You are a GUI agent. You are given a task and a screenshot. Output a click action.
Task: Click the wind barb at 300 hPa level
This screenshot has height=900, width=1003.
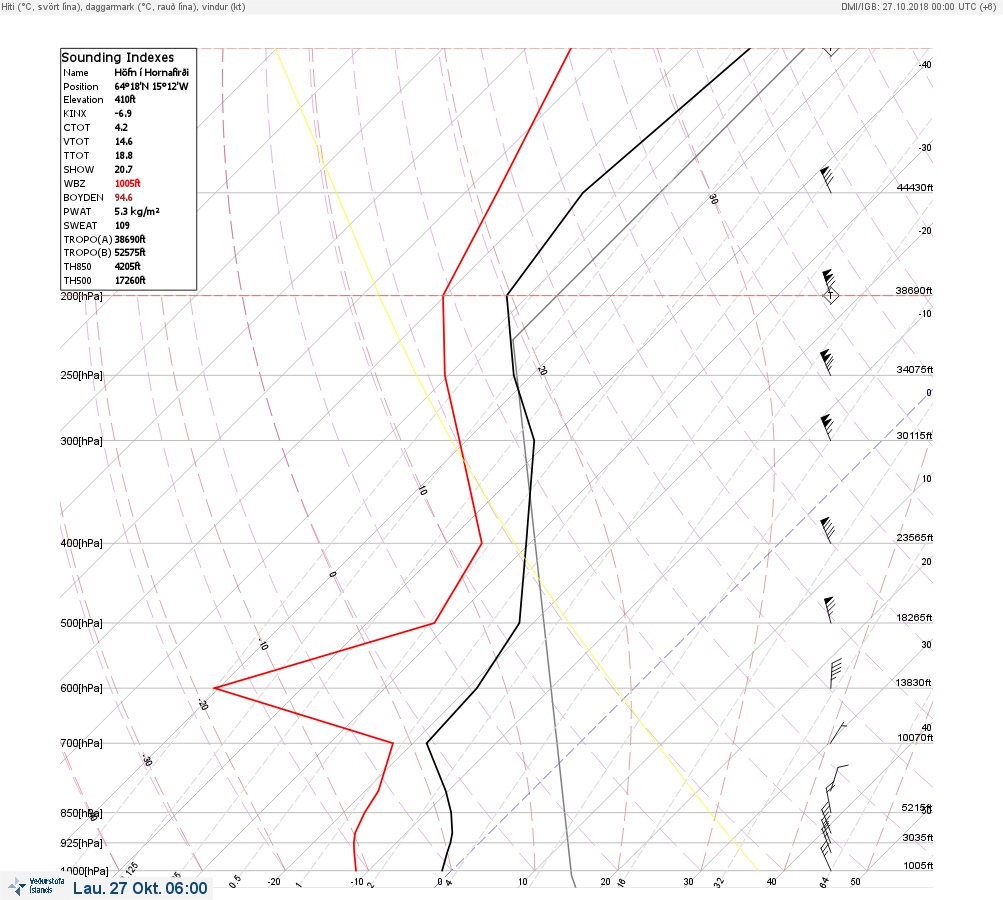[x=826, y=428]
